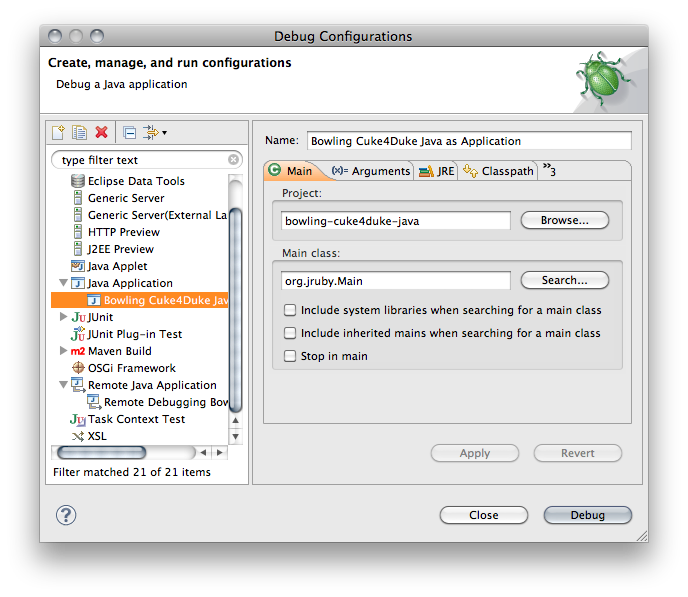The image size is (688, 597).
Task: Click the Remote Java Application icon
Action: (x=78, y=385)
